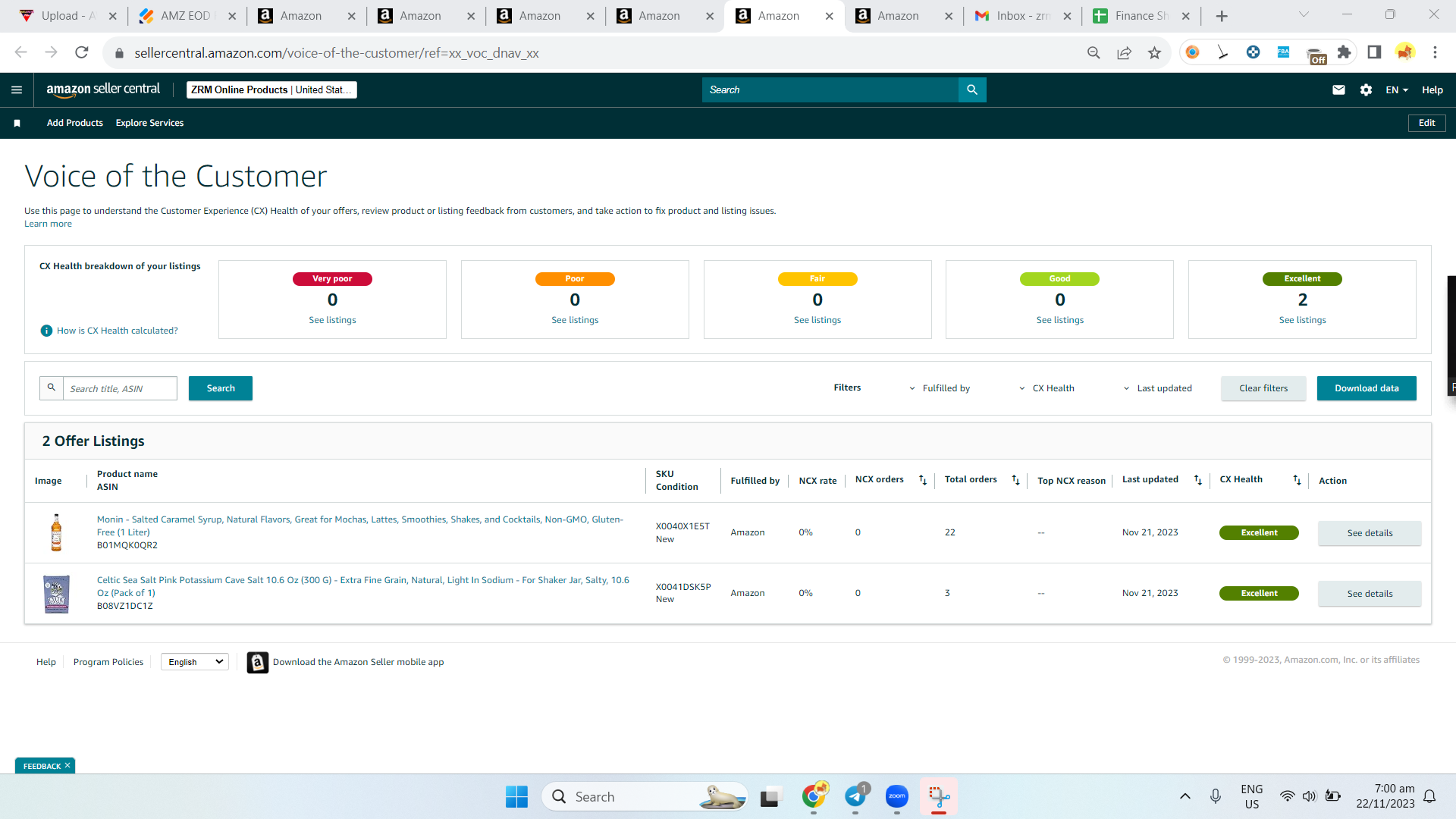Click the Search title, ASIN input field

[120, 388]
